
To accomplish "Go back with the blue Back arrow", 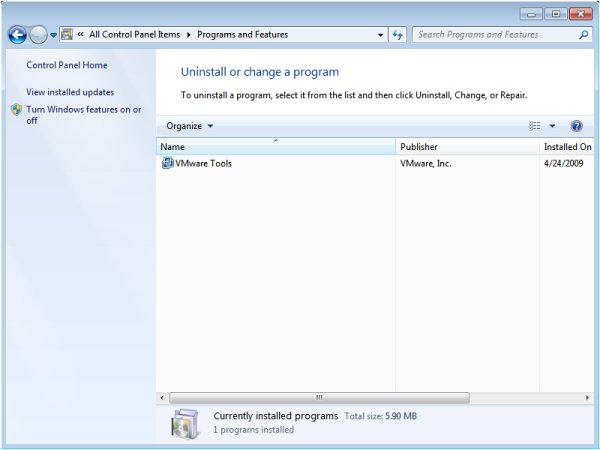I will click(18, 35).
